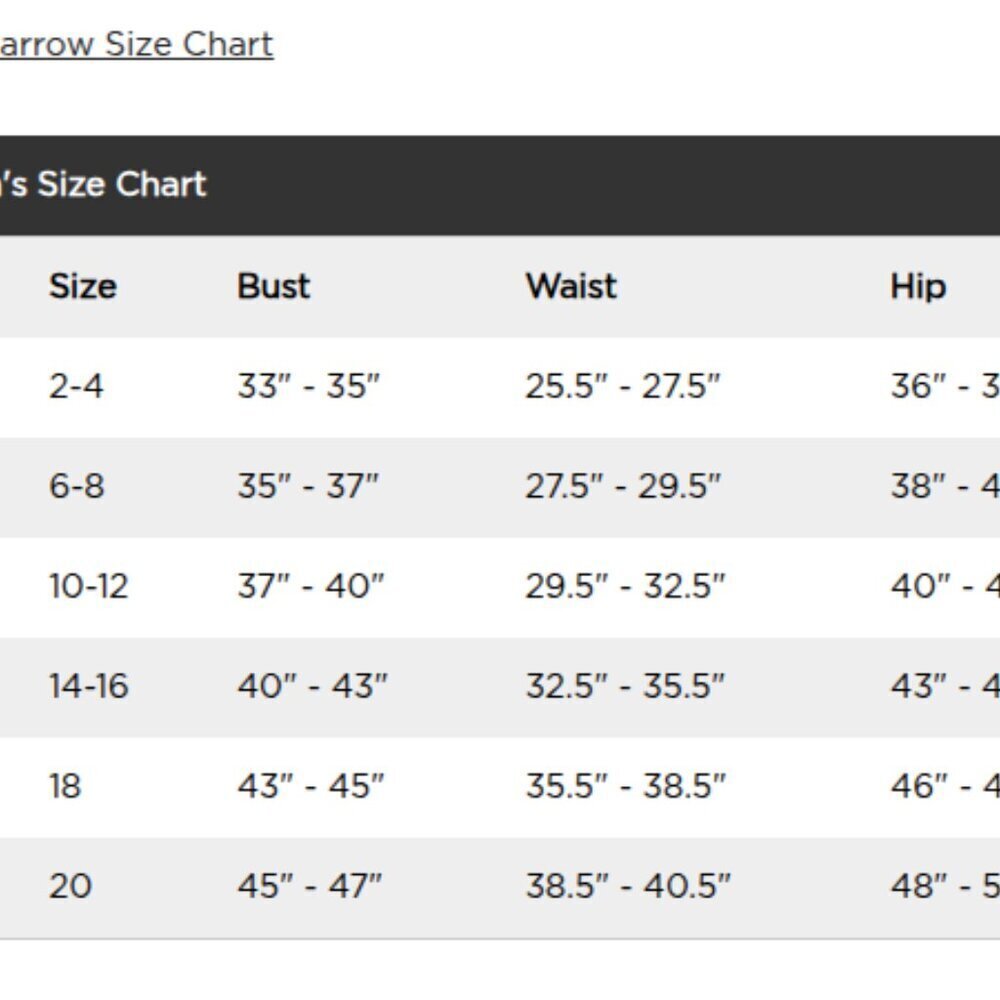Click size 14-16 row label

click(x=89, y=686)
